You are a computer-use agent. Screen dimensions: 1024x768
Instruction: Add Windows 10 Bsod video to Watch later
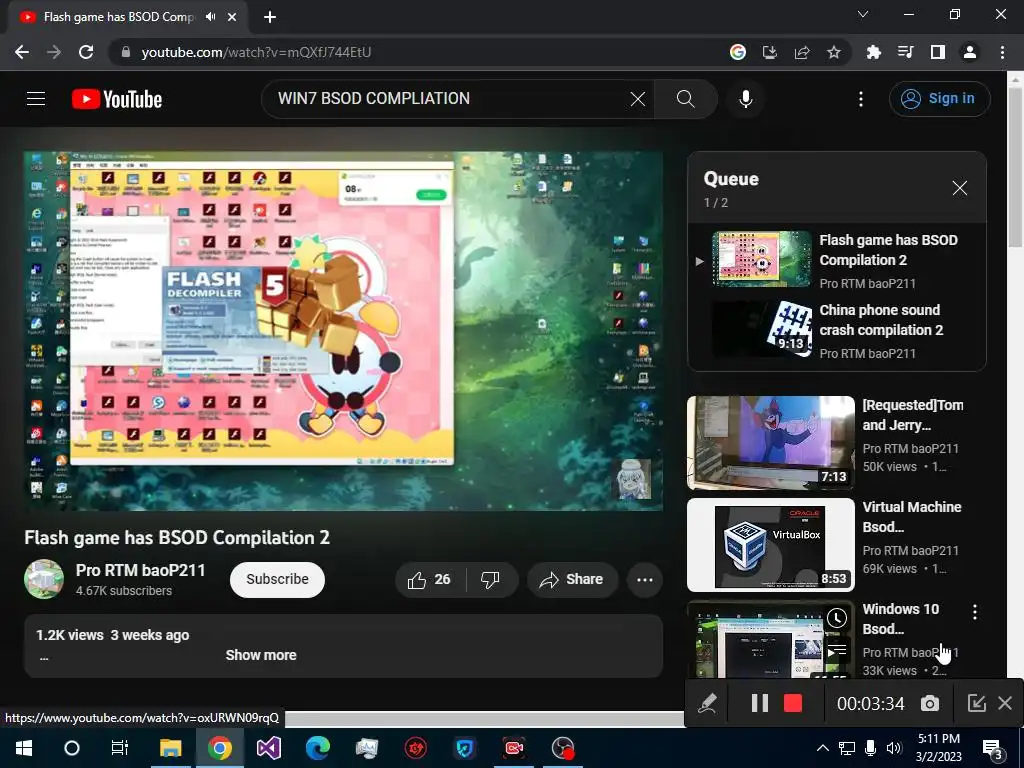pyautogui.click(x=837, y=618)
